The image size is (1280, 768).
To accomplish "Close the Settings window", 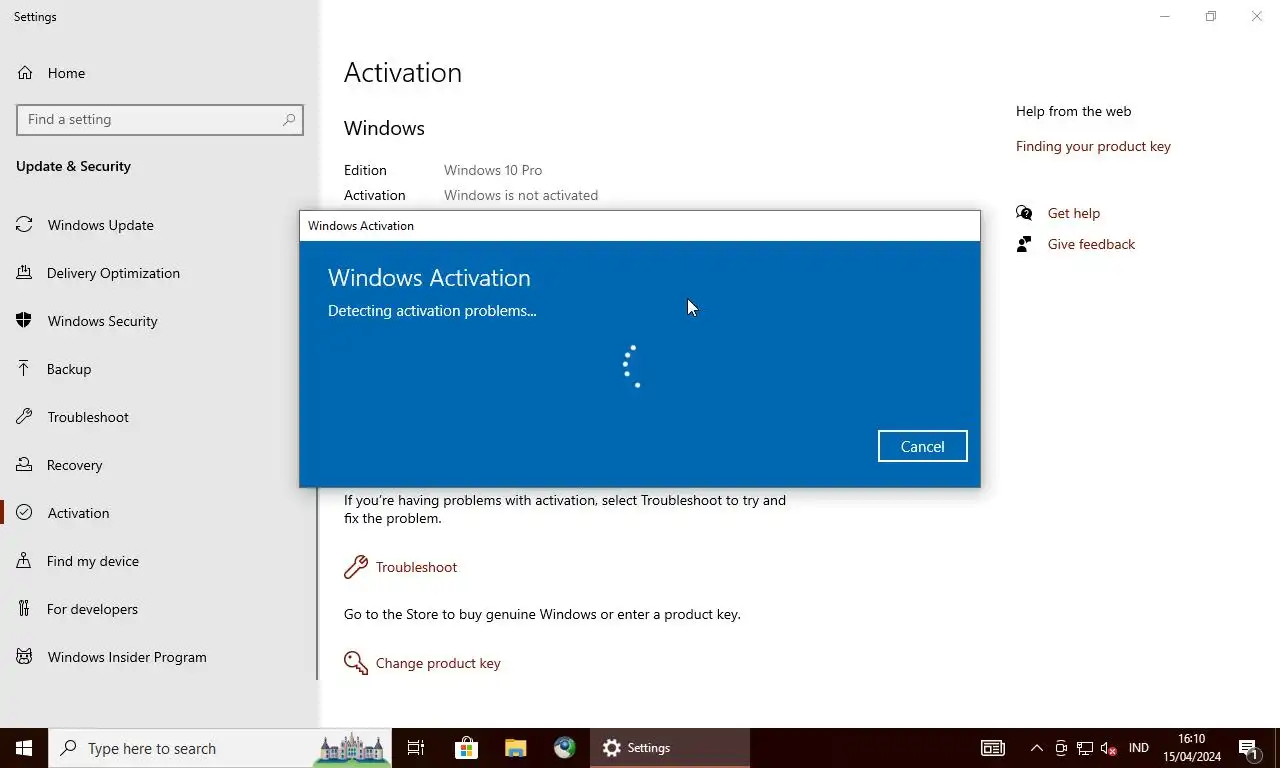I will 1257,17.
